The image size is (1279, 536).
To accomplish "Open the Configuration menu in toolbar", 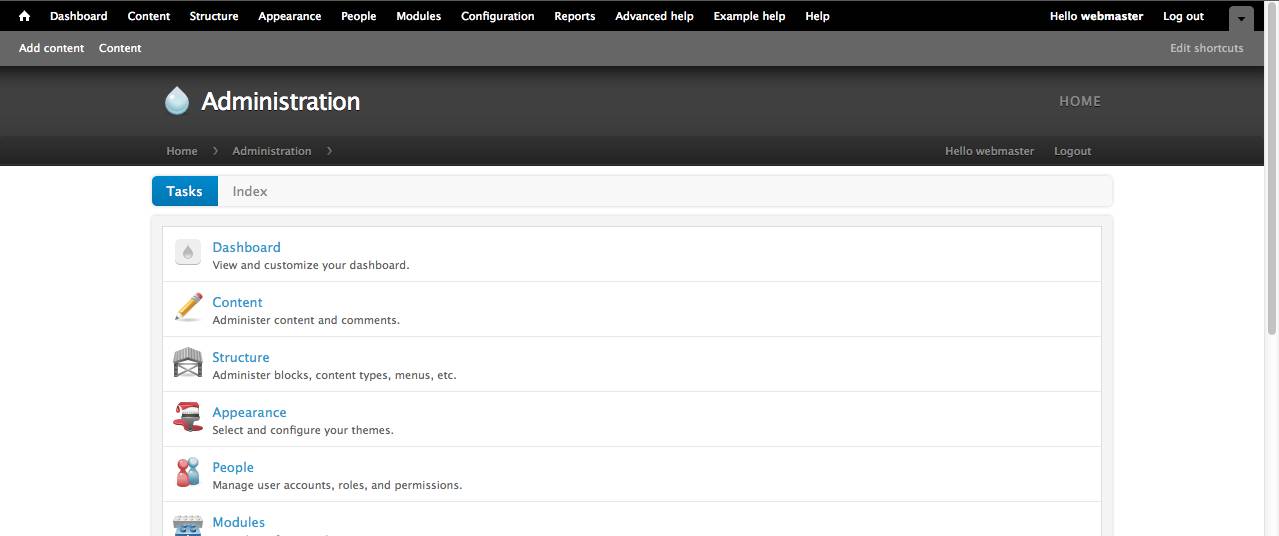I will pos(497,16).
